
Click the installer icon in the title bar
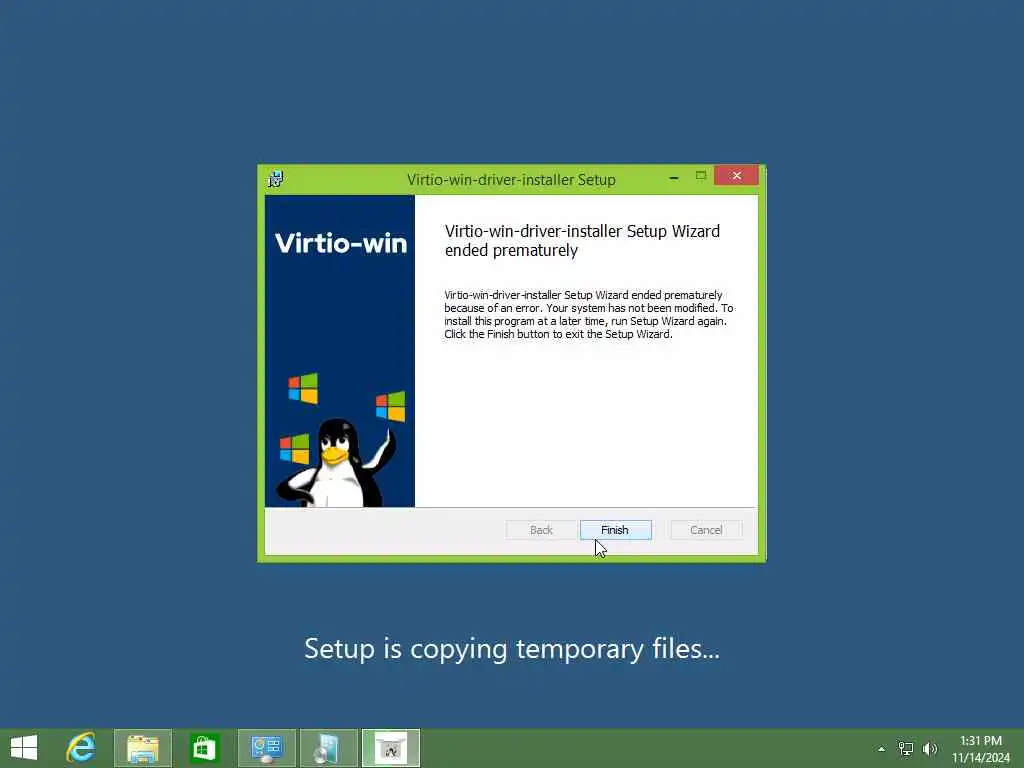tap(276, 178)
